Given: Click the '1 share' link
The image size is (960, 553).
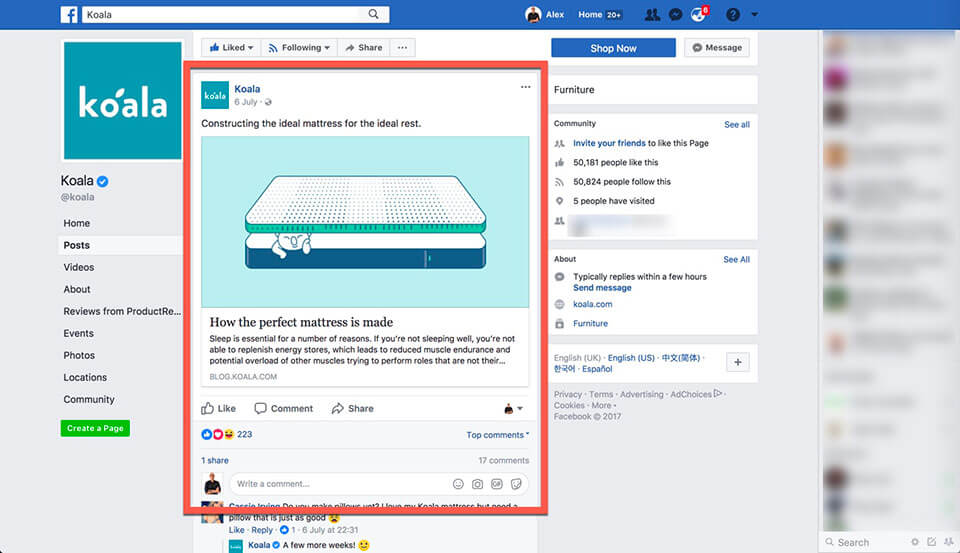Looking at the screenshot, I should click(215, 461).
